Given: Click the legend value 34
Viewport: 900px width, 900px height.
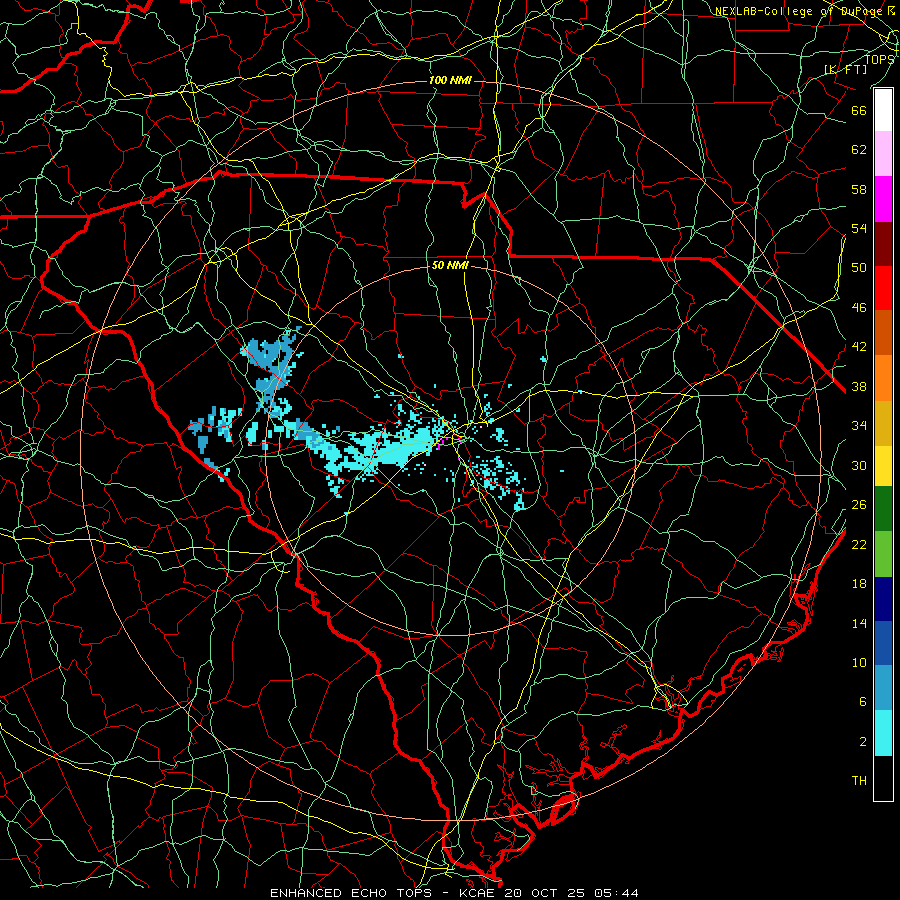Looking at the screenshot, I should click(x=859, y=426).
